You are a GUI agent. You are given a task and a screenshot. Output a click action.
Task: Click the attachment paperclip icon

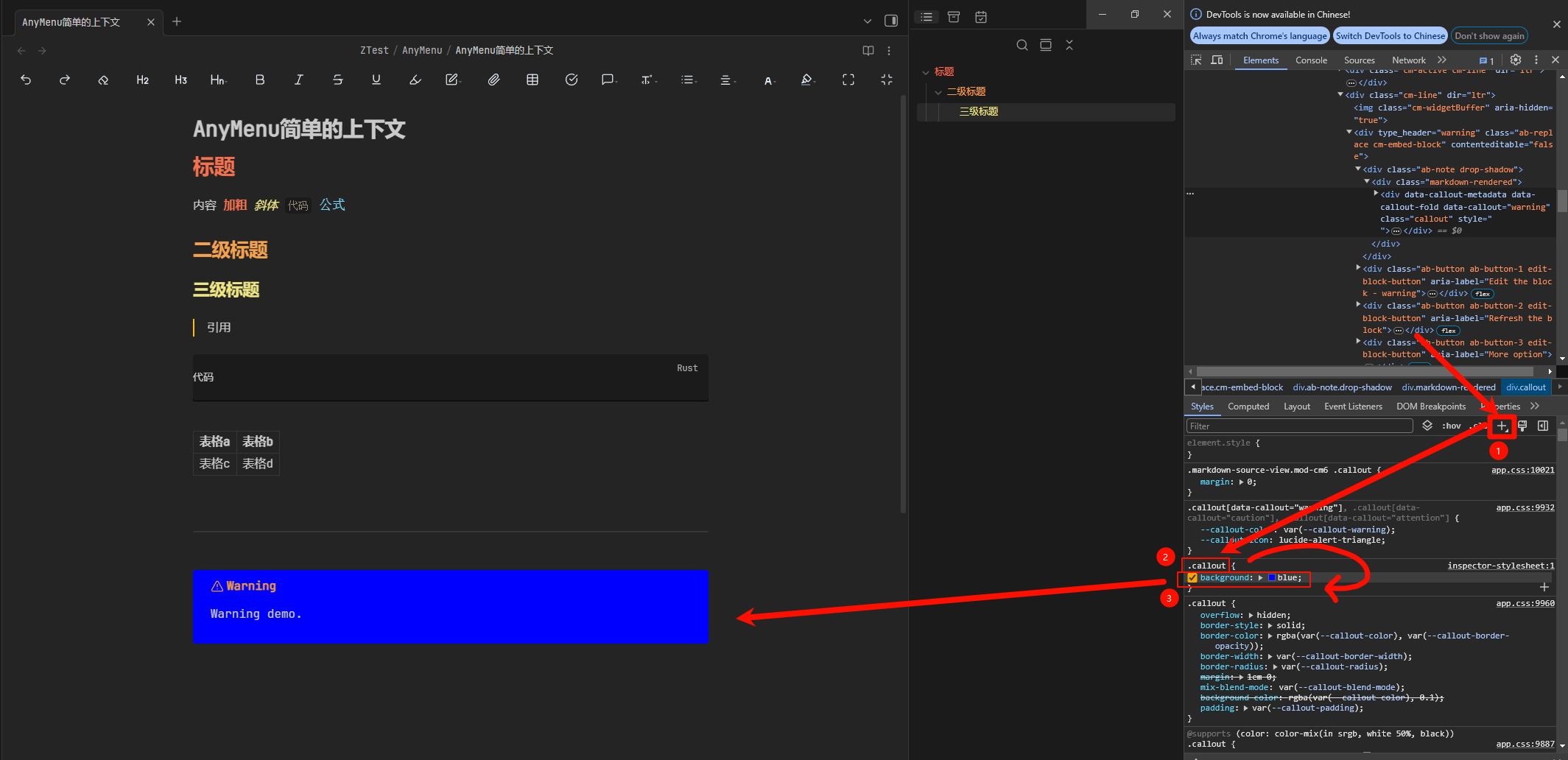[x=493, y=80]
